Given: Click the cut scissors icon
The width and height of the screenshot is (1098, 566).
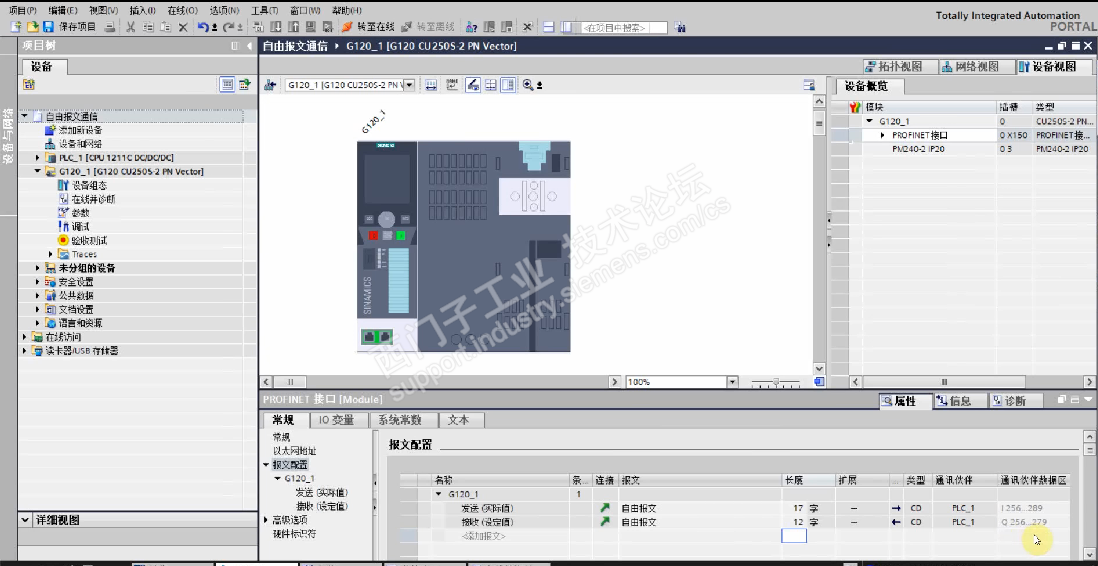Looking at the screenshot, I should [x=131, y=27].
